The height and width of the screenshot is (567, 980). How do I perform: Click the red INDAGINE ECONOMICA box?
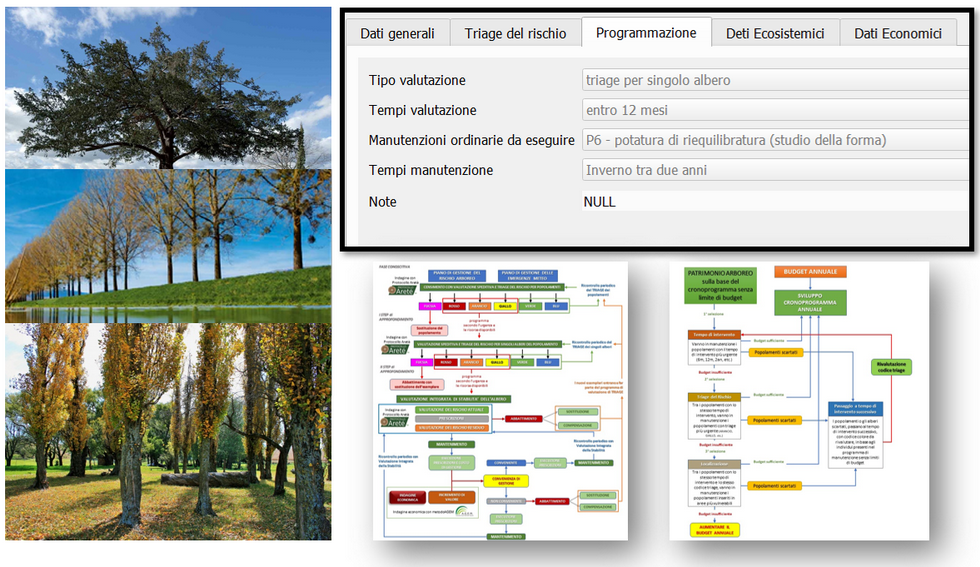click(408, 497)
